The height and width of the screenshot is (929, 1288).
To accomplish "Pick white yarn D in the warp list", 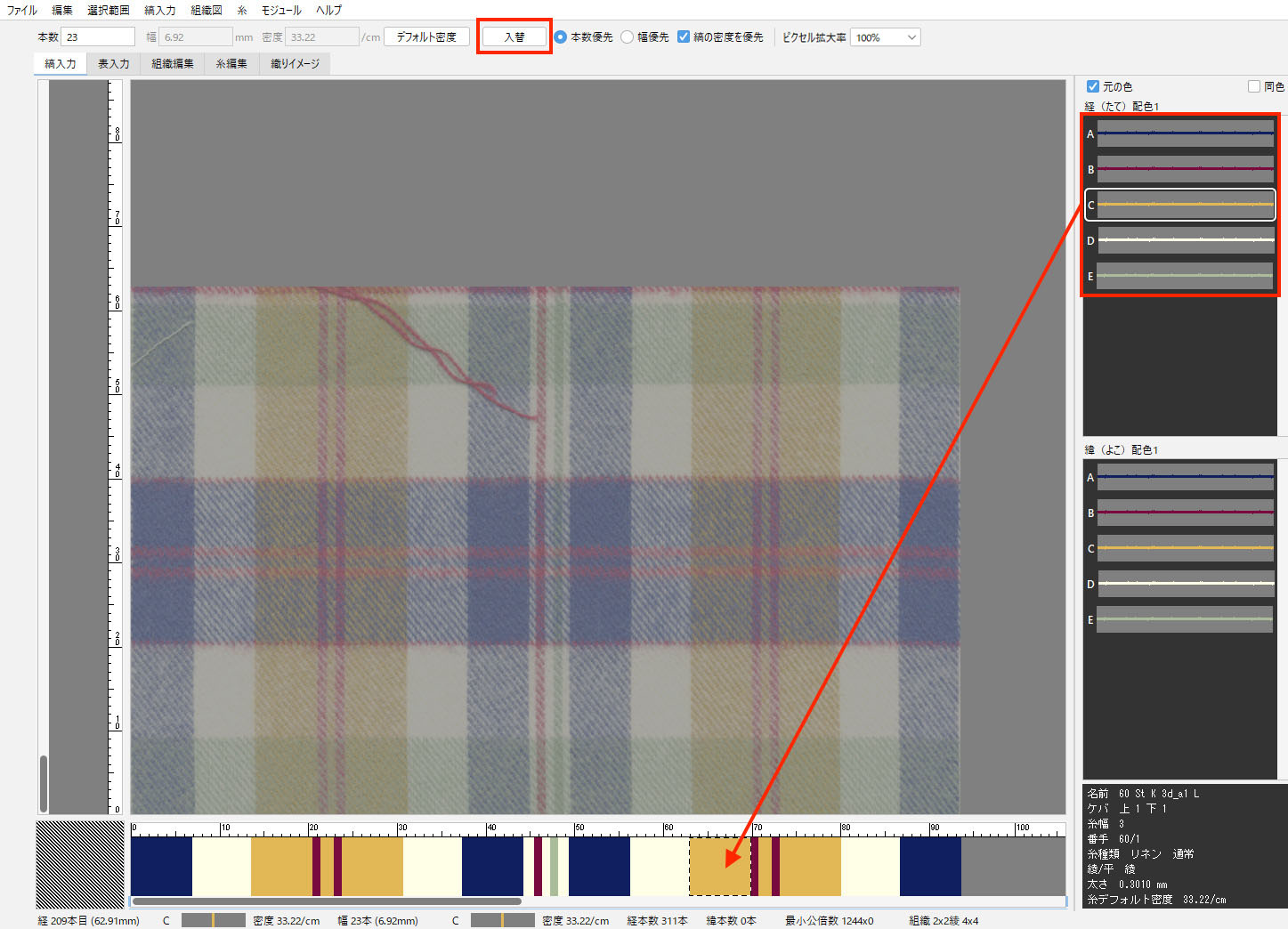I will [1184, 240].
